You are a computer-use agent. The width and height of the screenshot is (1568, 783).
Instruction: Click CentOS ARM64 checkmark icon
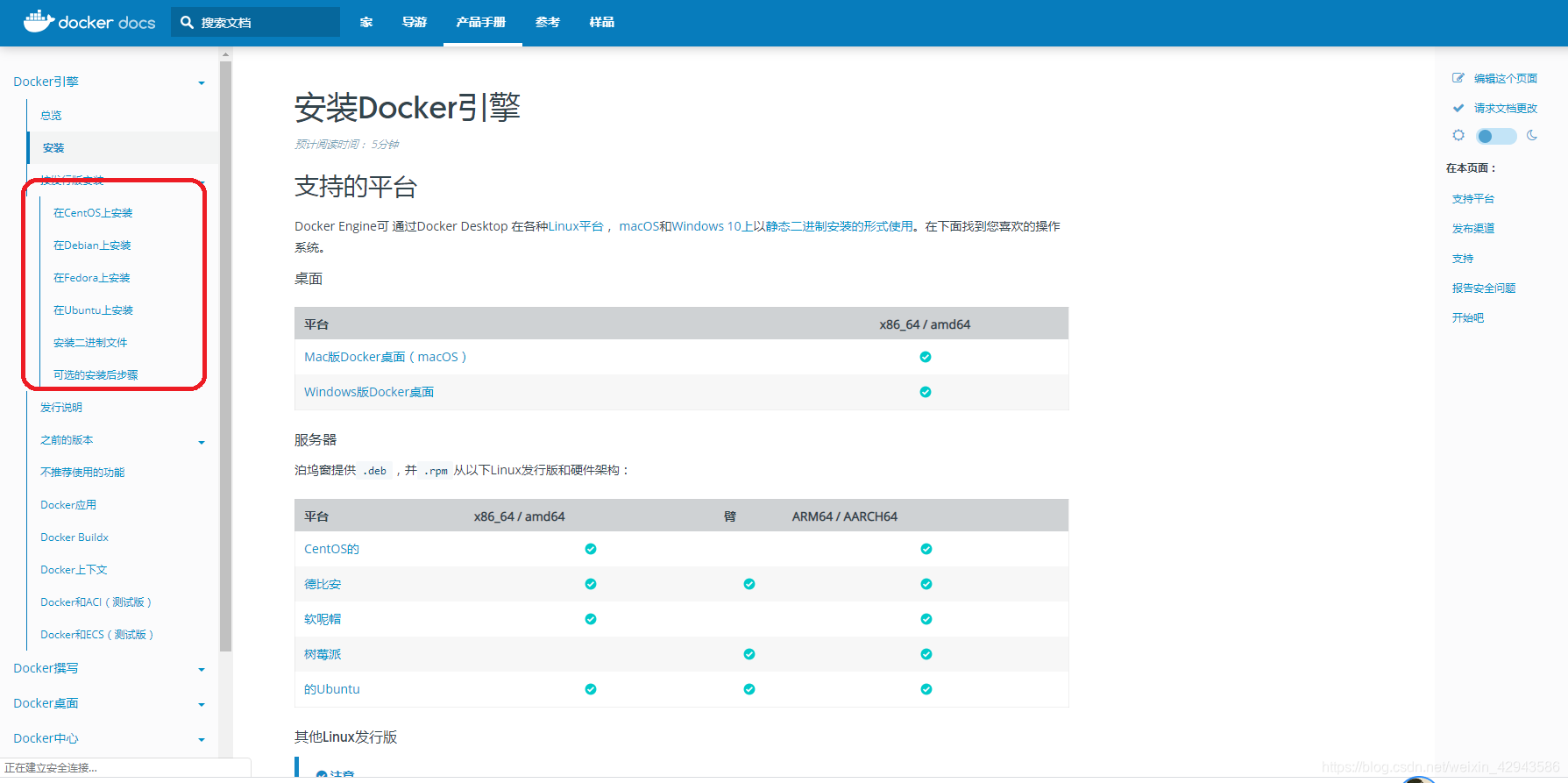click(x=926, y=549)
